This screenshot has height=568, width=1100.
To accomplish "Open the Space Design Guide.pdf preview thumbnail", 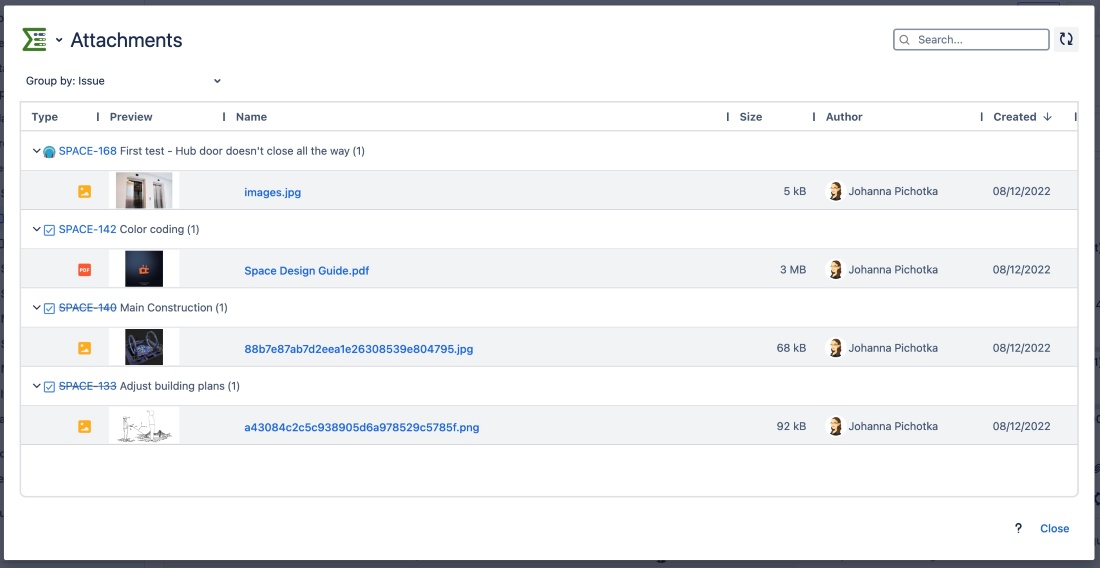I will coord(144,269).
